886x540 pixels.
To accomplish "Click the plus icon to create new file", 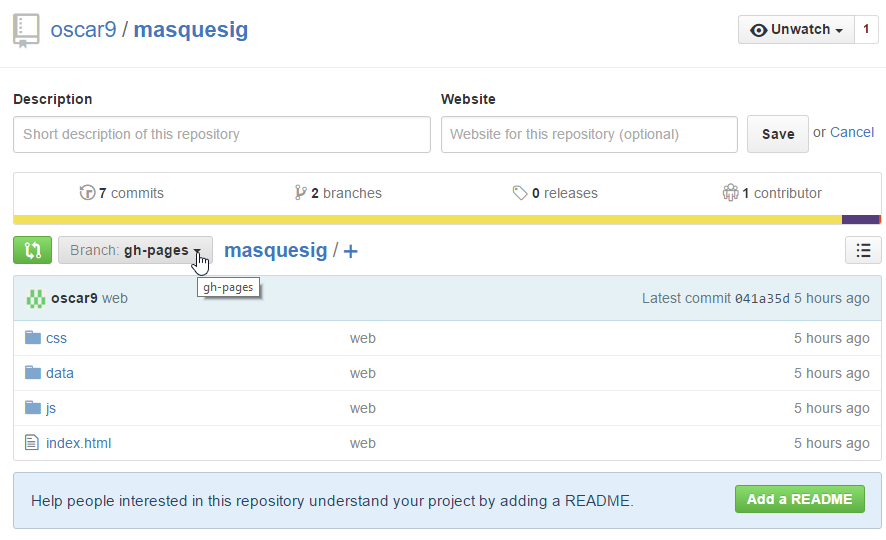I will (x=351, y=251).
